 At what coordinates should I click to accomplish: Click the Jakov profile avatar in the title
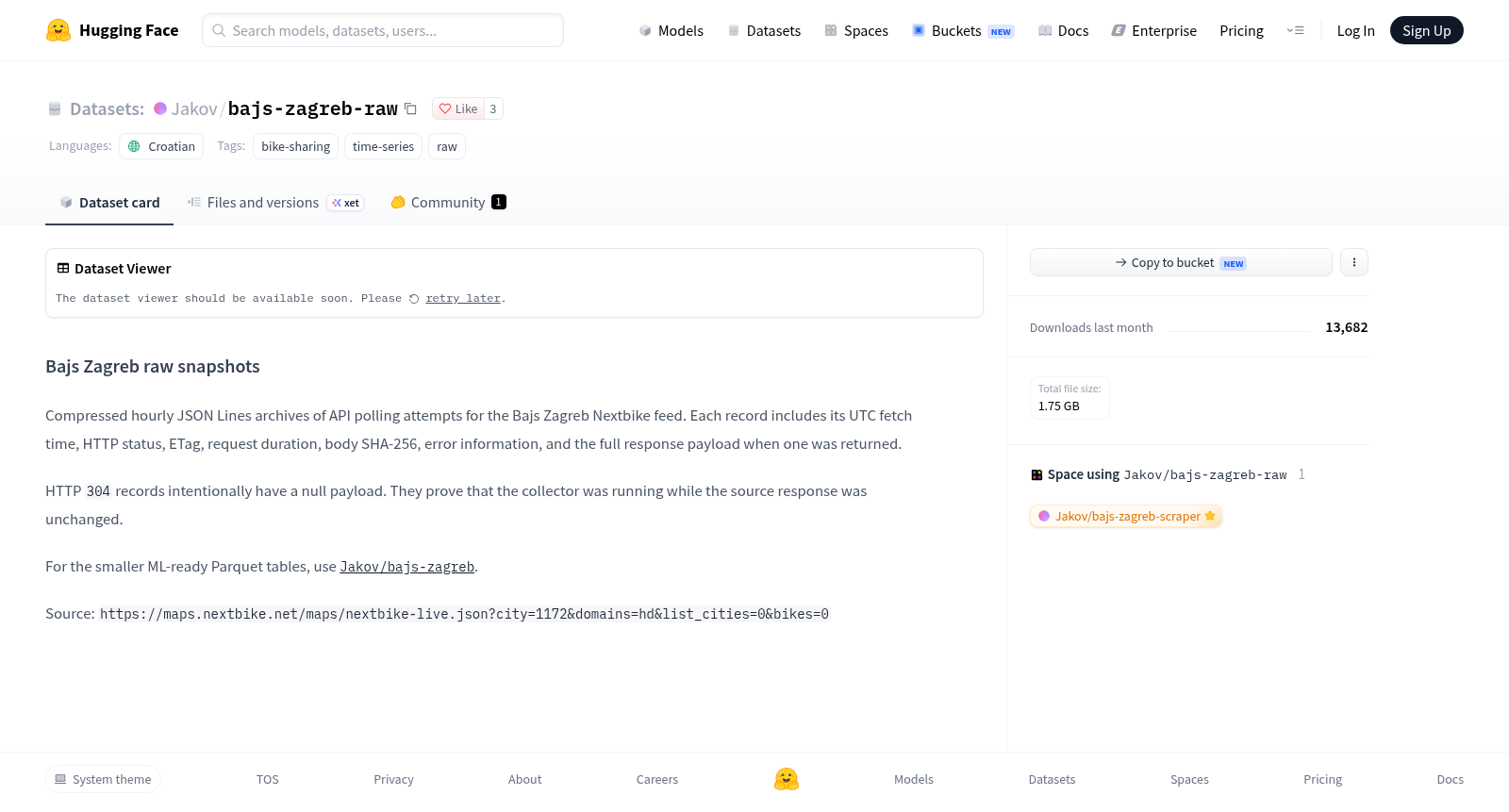pyautogui.click(x=160, y=108)
